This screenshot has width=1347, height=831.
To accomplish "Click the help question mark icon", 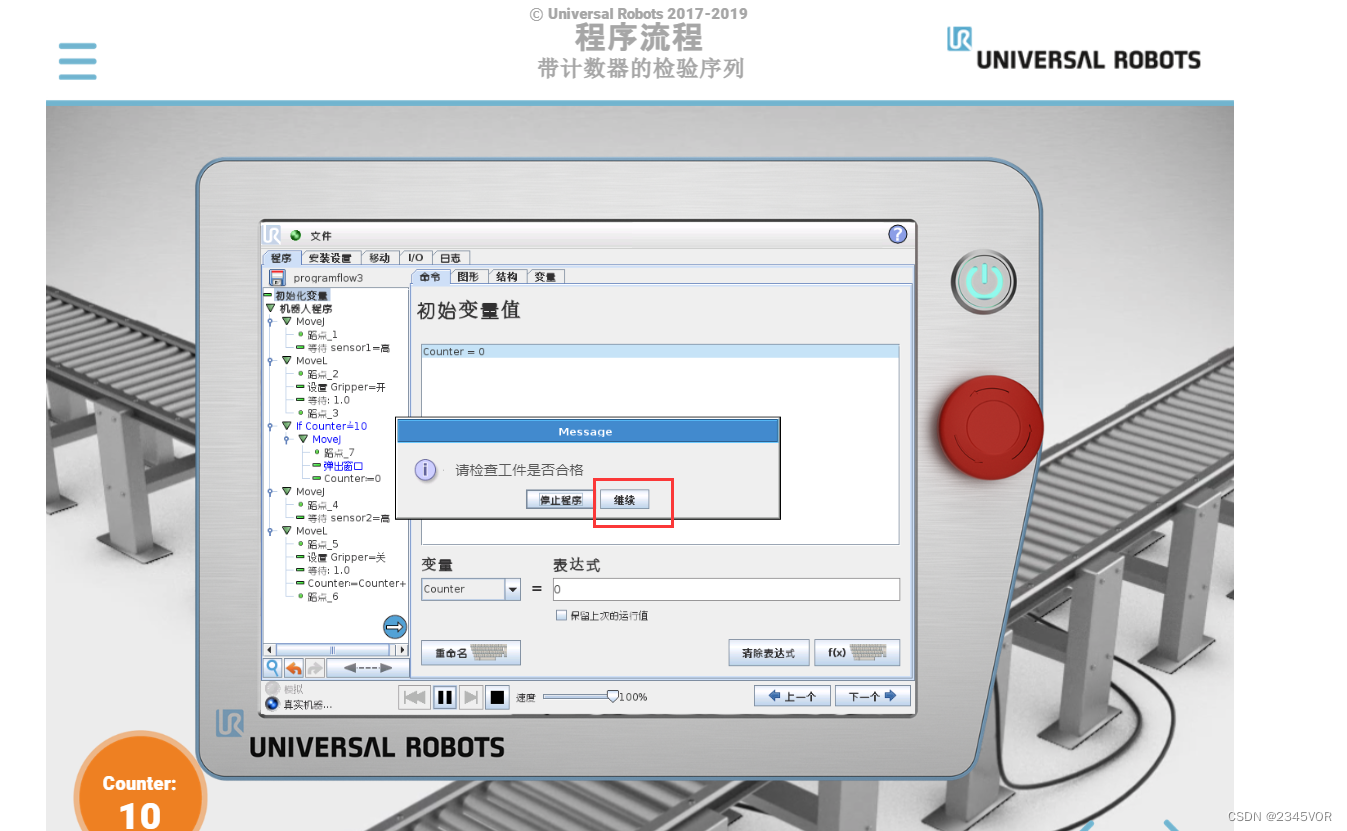I will [897, 234].
